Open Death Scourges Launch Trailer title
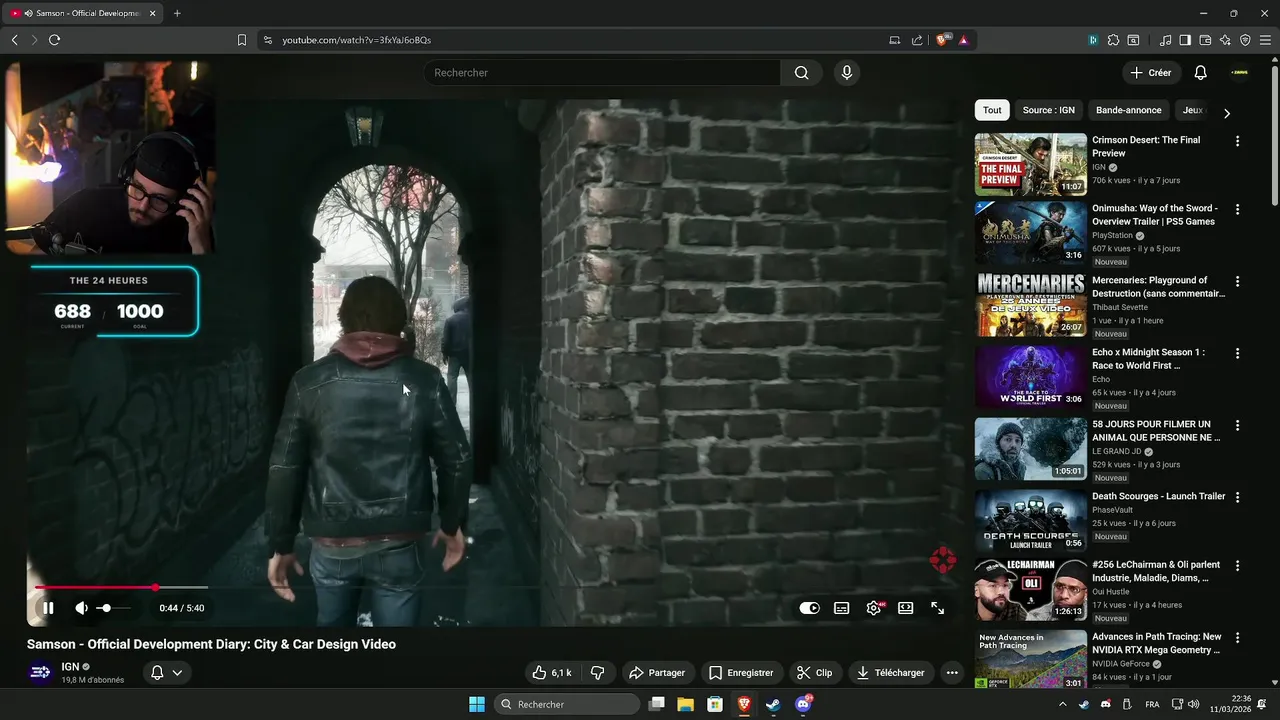Viewport: 1280px width, 720px height. click(x=1158, y=496)
